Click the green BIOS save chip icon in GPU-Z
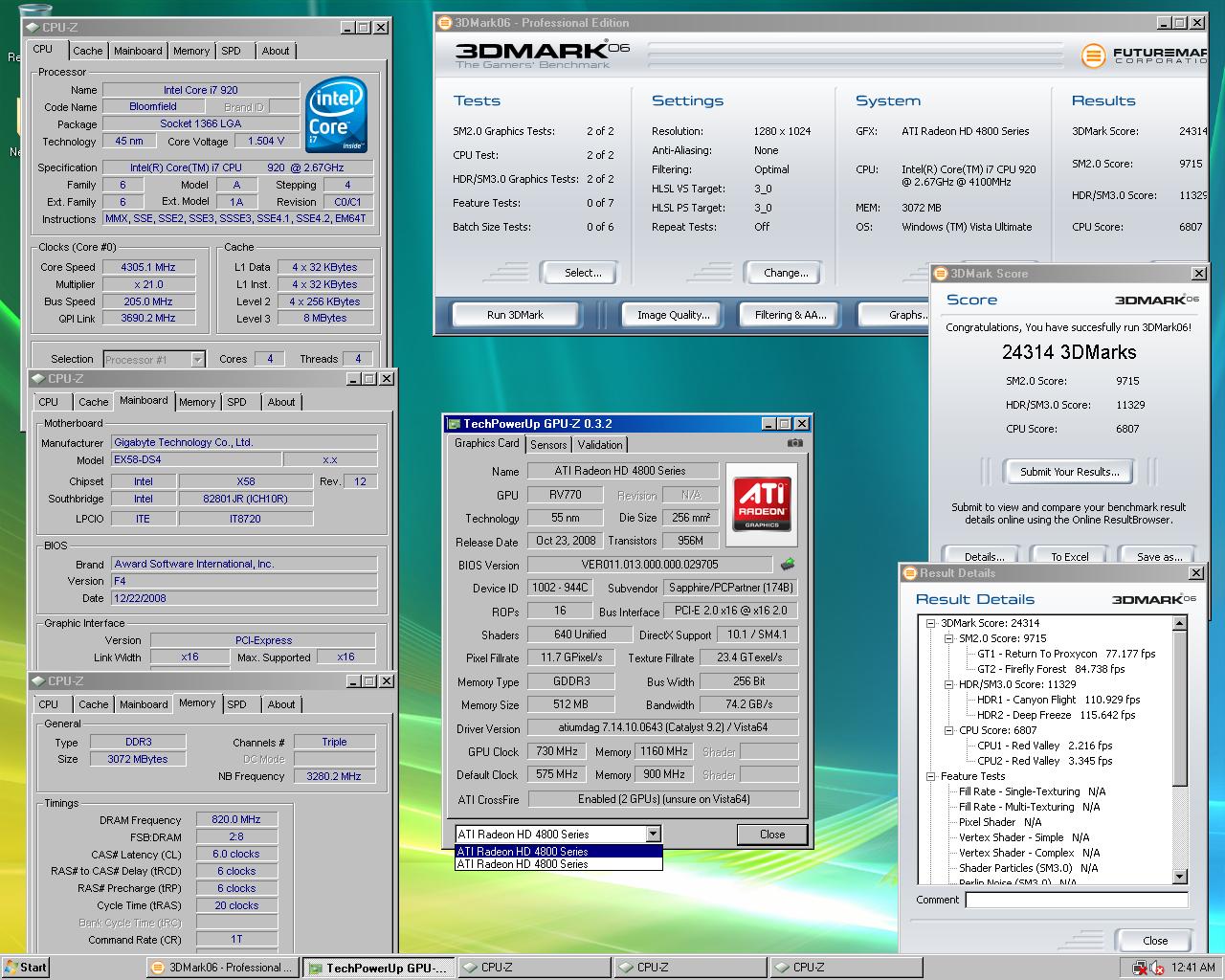The image size is (1225, 980). tap(788, 565)
